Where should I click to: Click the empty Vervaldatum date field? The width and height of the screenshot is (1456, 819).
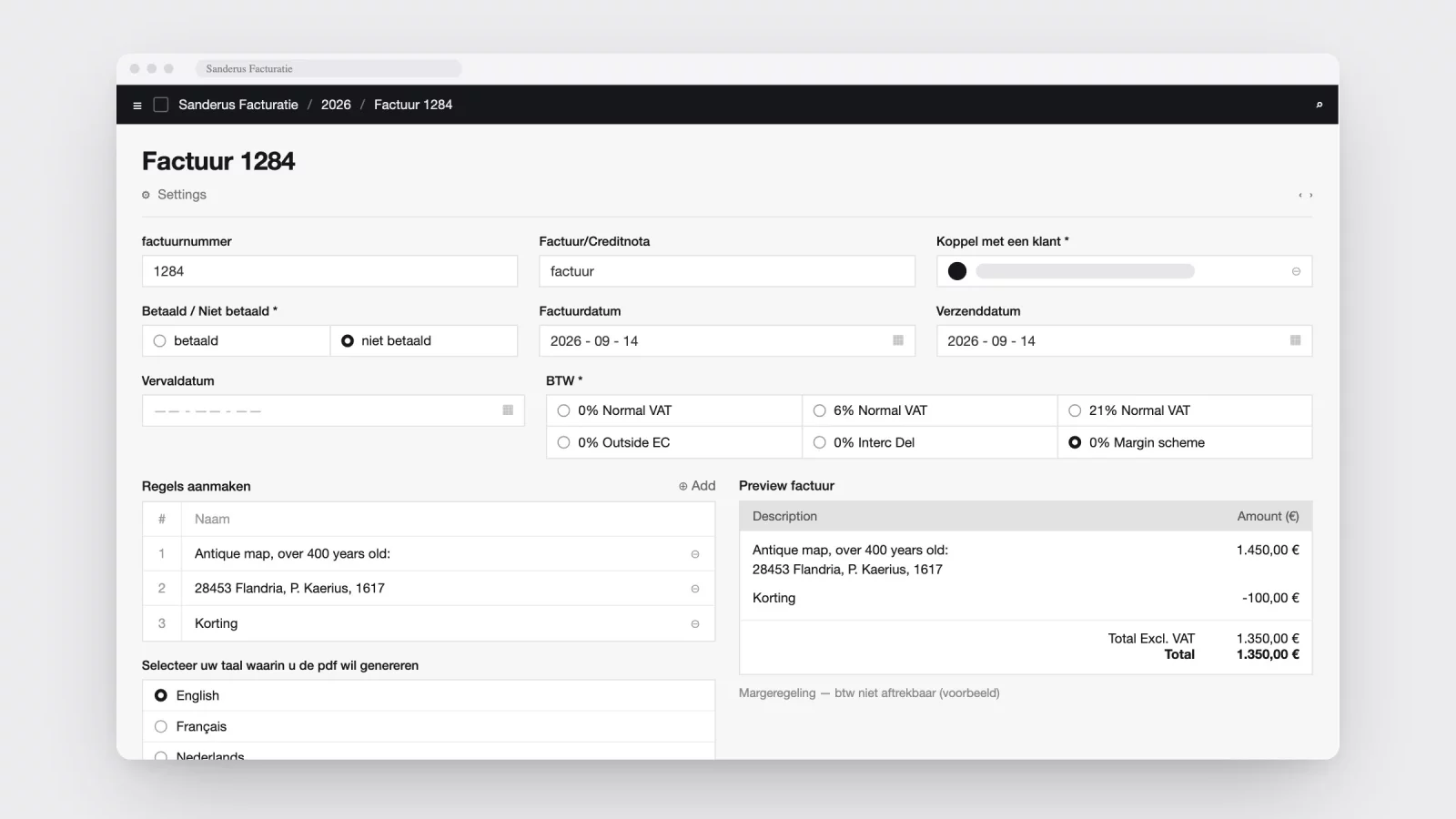[333, 410]
